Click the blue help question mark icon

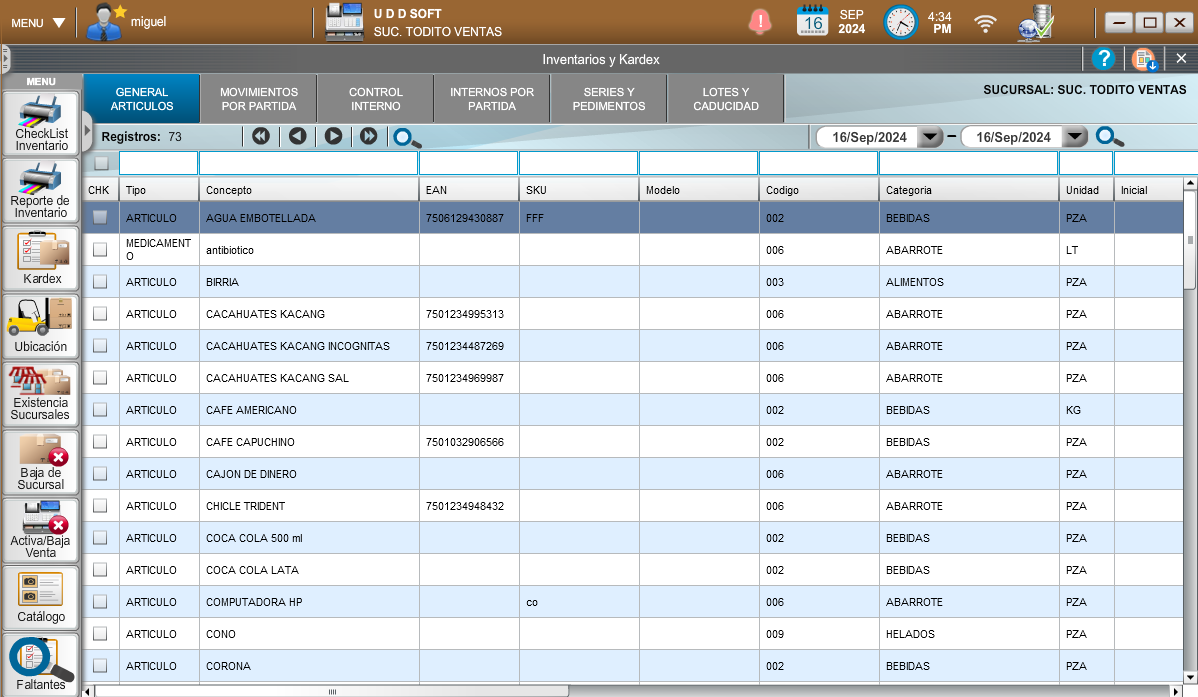point(1103,59)
